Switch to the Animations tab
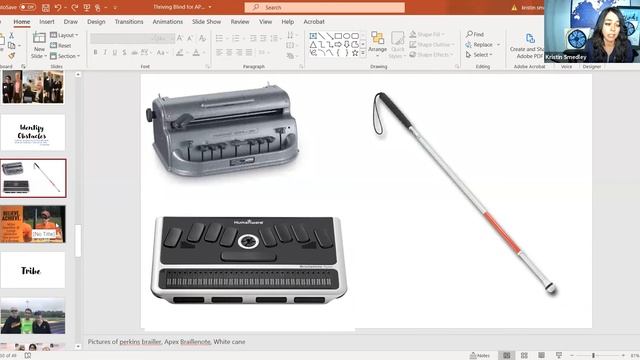The image size is (640, 360). 168,22
